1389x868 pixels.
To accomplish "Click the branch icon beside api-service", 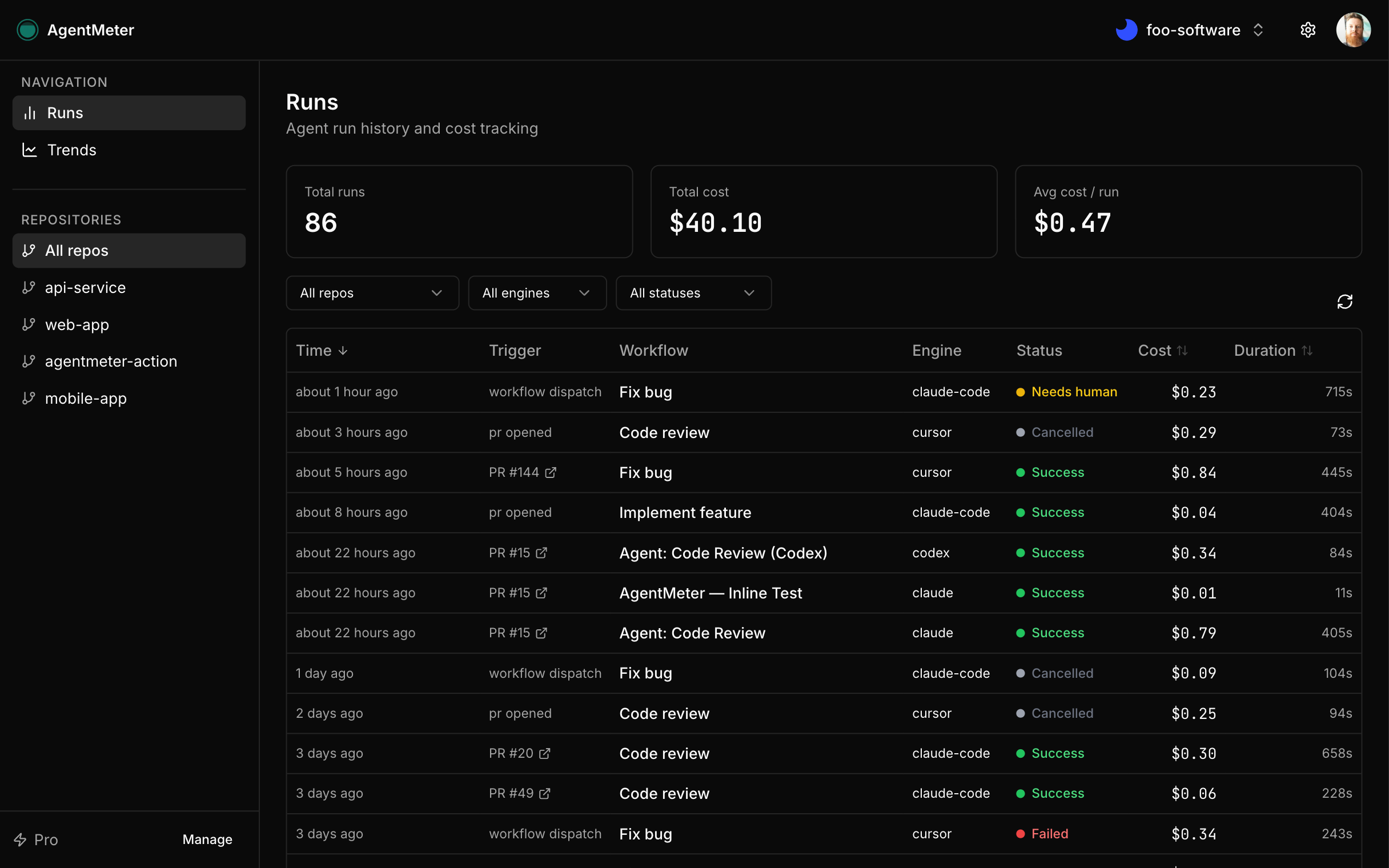I will pyautogui.click(x=29, y=287).
